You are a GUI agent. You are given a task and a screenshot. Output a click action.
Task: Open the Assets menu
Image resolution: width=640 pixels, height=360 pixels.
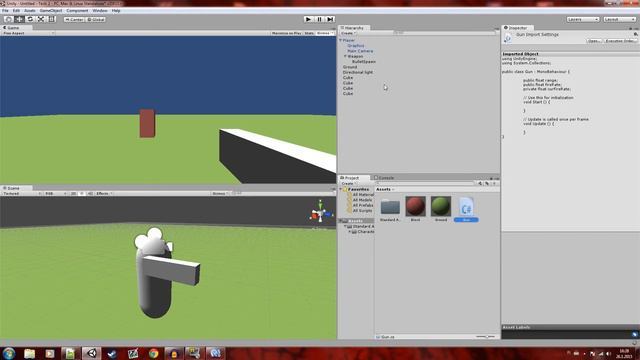pyautogui.click(x=30, y=11)
